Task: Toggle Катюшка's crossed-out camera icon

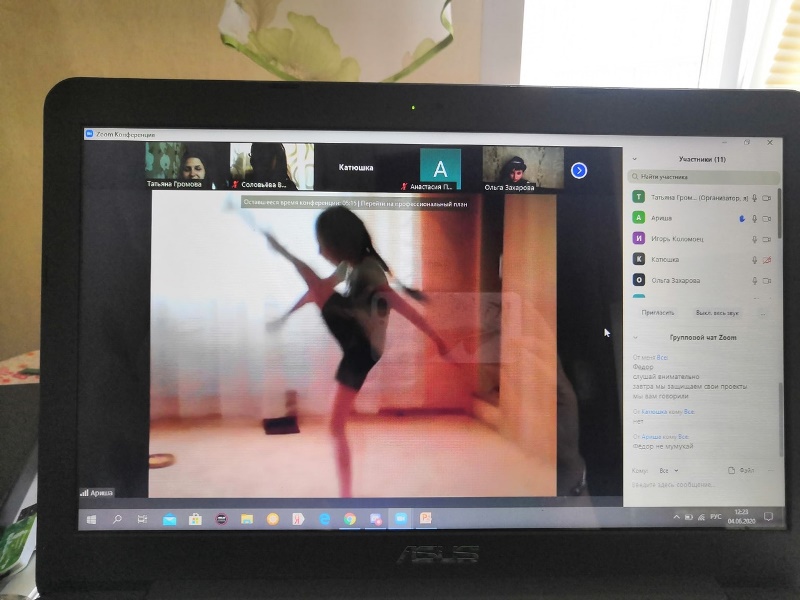Action: [x=767, y=259]
